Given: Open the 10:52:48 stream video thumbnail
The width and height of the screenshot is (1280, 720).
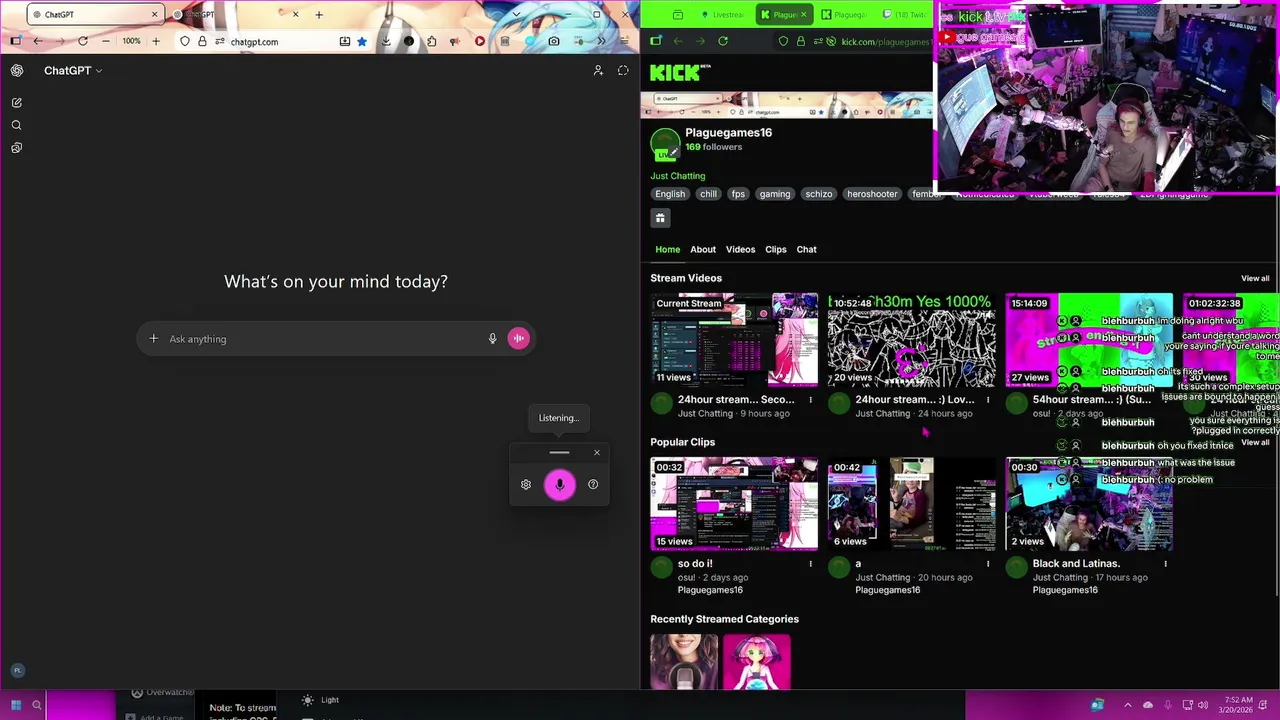Looking at the screenshot, I should pos(911,340).
